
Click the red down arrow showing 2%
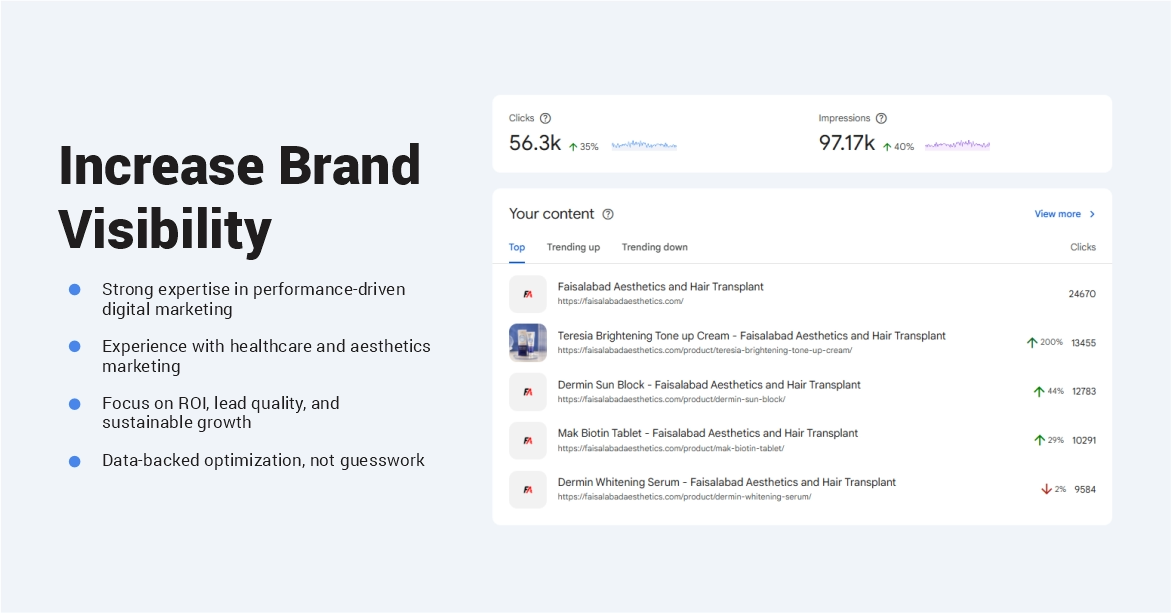1046,490
